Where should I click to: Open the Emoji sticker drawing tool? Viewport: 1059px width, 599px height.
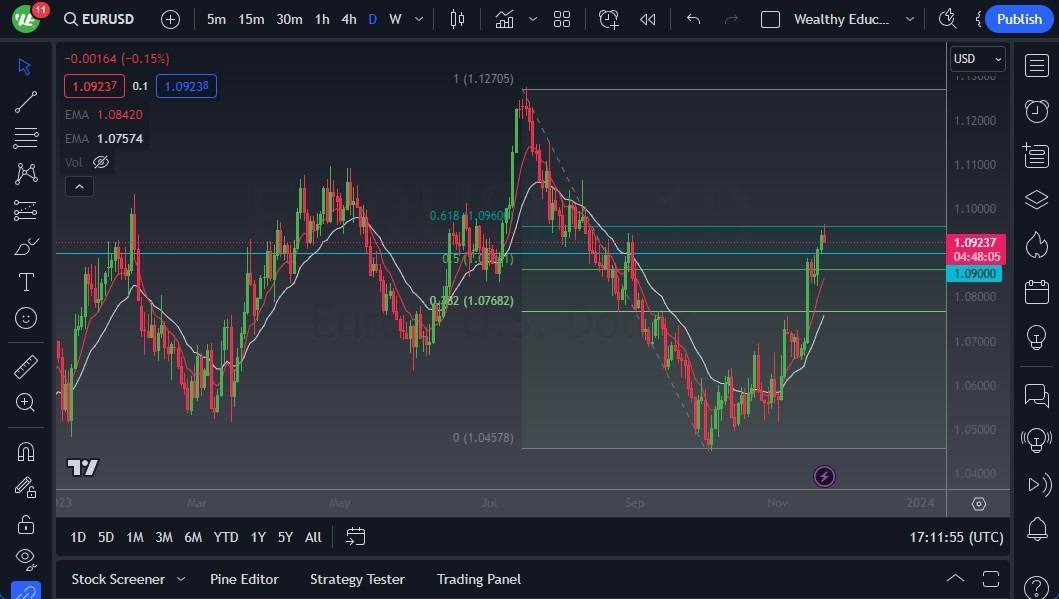coord(25,318)
